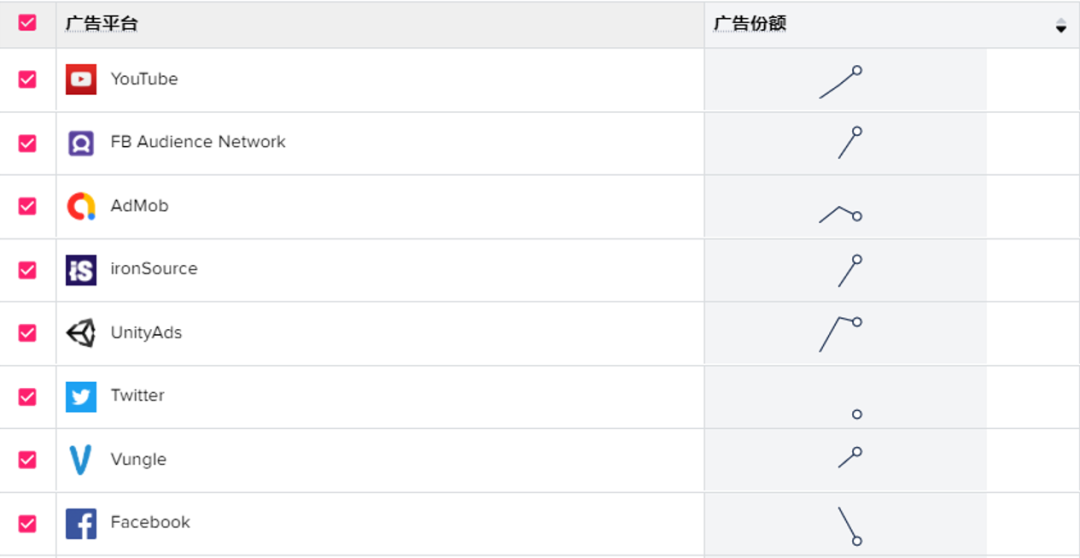Viewport: 1080px width, 558px height.
Task: Toggle the select-all checkbox in header
Action: pos(27,23)
